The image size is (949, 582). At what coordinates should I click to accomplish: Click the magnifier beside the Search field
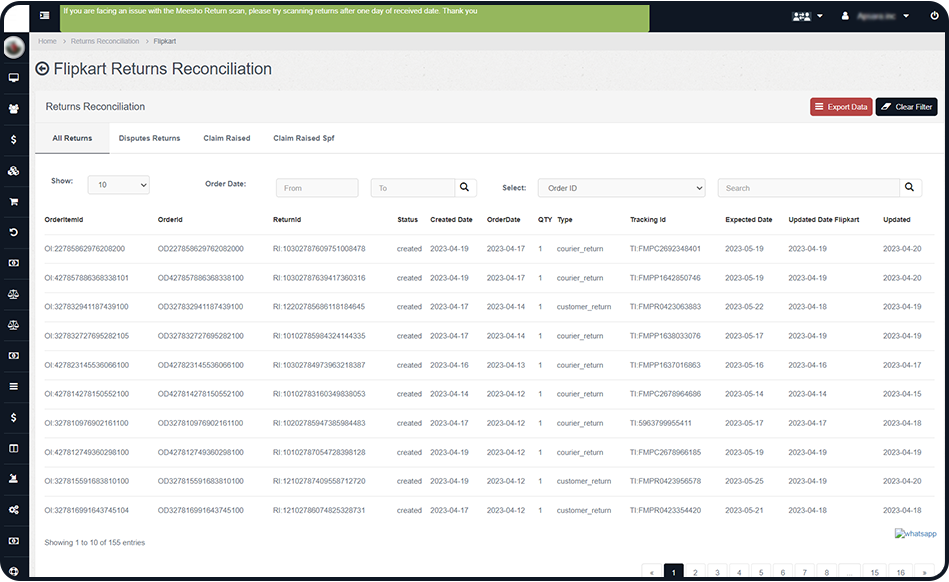(910, 188)
